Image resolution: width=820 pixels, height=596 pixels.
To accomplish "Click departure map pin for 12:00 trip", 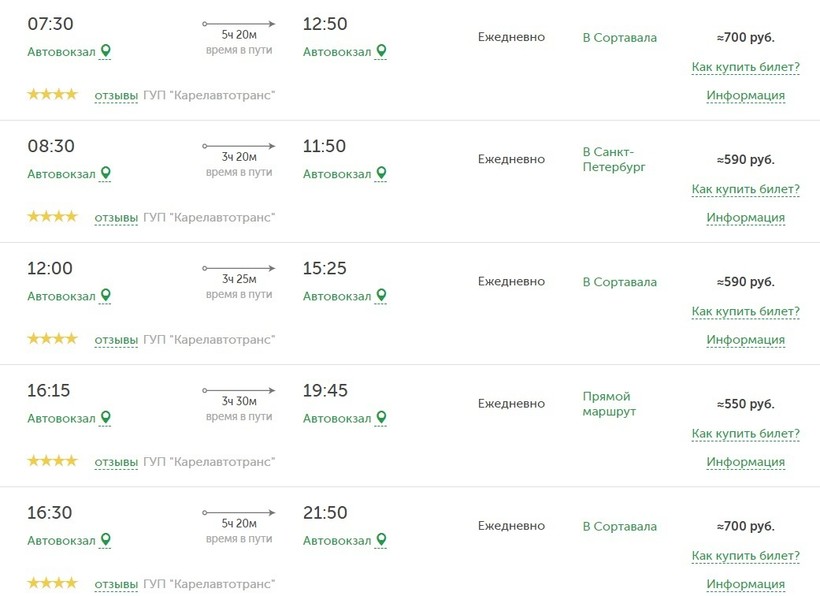I will click(x=106, y=295).
